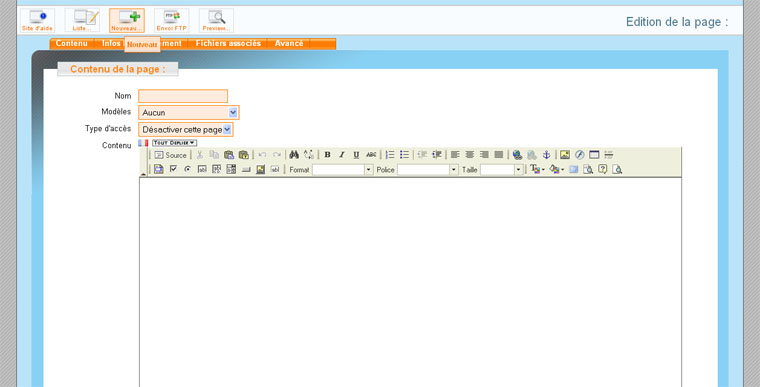Insert a radio button form element

(x=188, y=169)
